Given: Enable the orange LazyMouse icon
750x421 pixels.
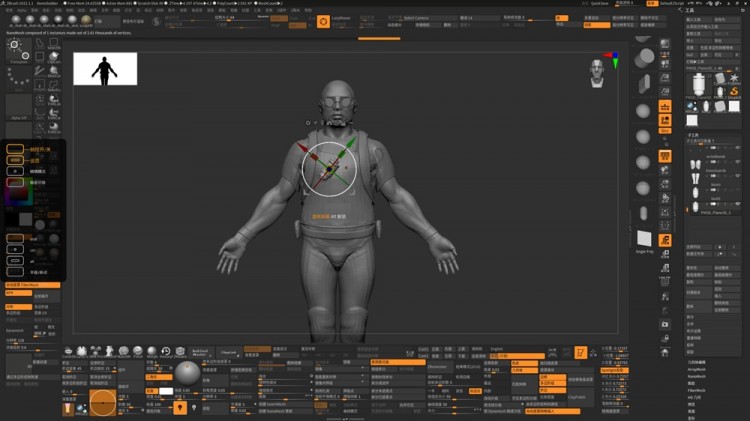Looking at the screenshot, I should (323, 22).
